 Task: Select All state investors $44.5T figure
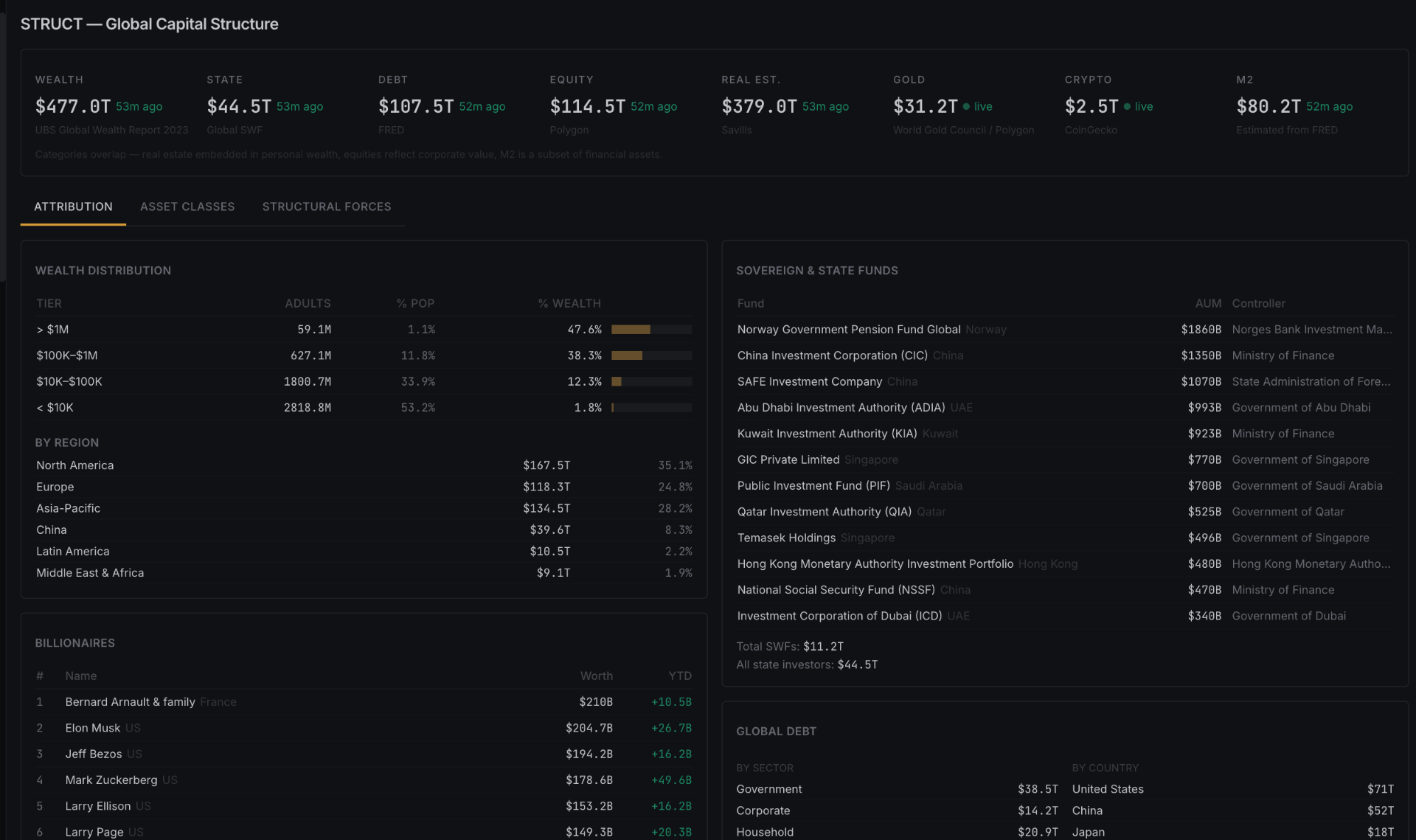point(858,664)
